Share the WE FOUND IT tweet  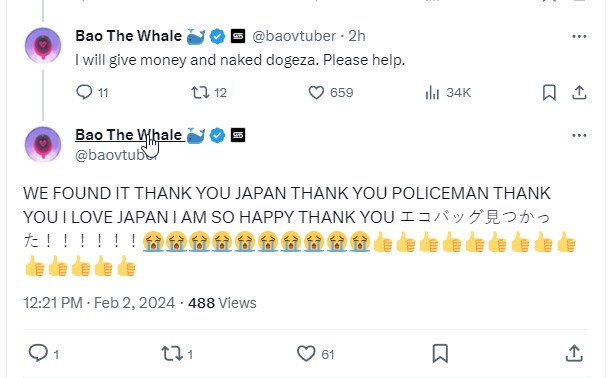point(574,353)
